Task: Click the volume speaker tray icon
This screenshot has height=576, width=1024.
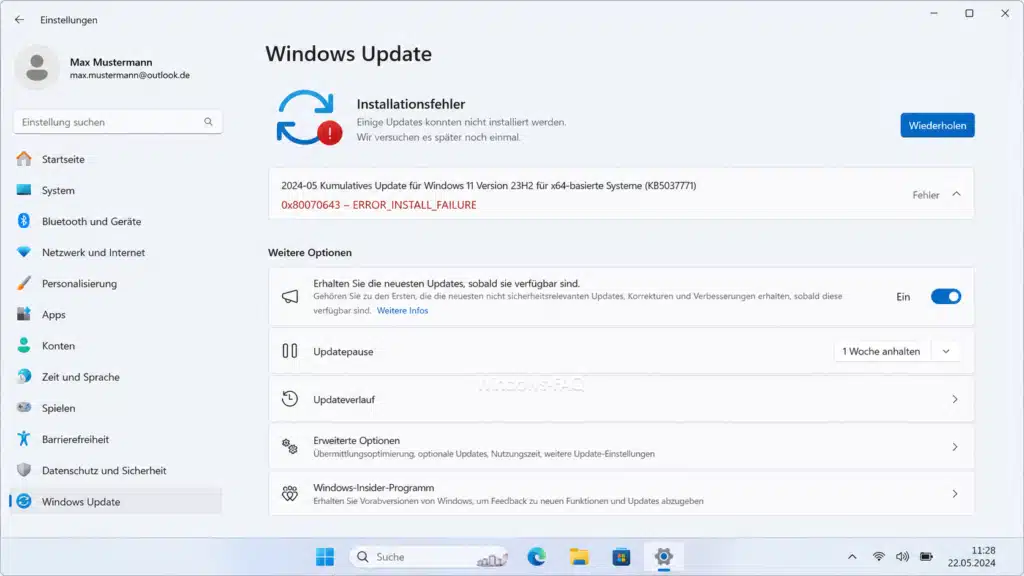Action: point(903,556)
